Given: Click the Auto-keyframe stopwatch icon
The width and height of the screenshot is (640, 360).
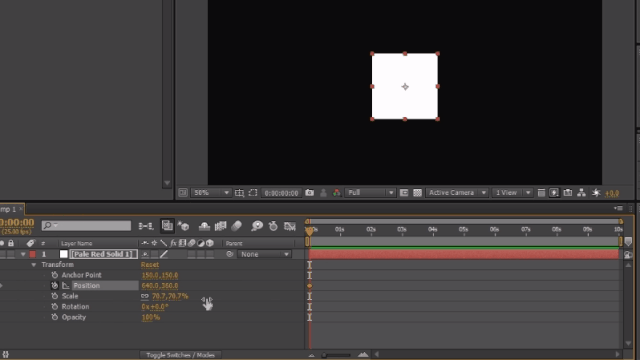Looking at the screenshot, I should pos(273,226).
